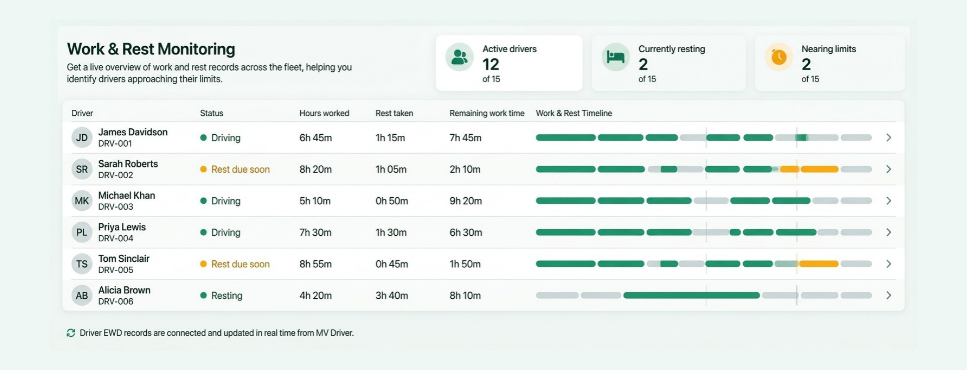Click the 8h 20m hours worked value
967x370 pixels.
tap(316, 170)
